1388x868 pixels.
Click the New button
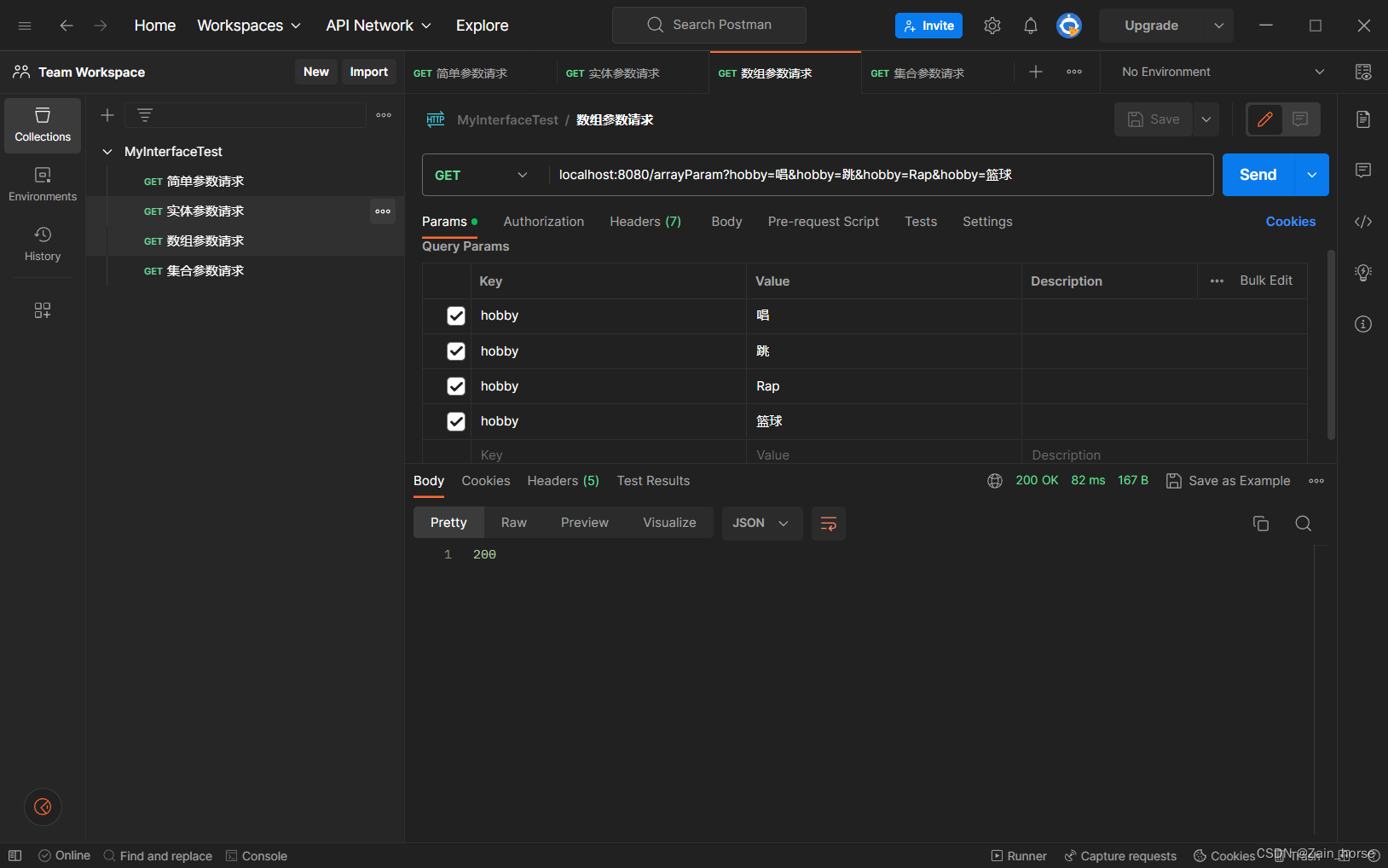316,72
